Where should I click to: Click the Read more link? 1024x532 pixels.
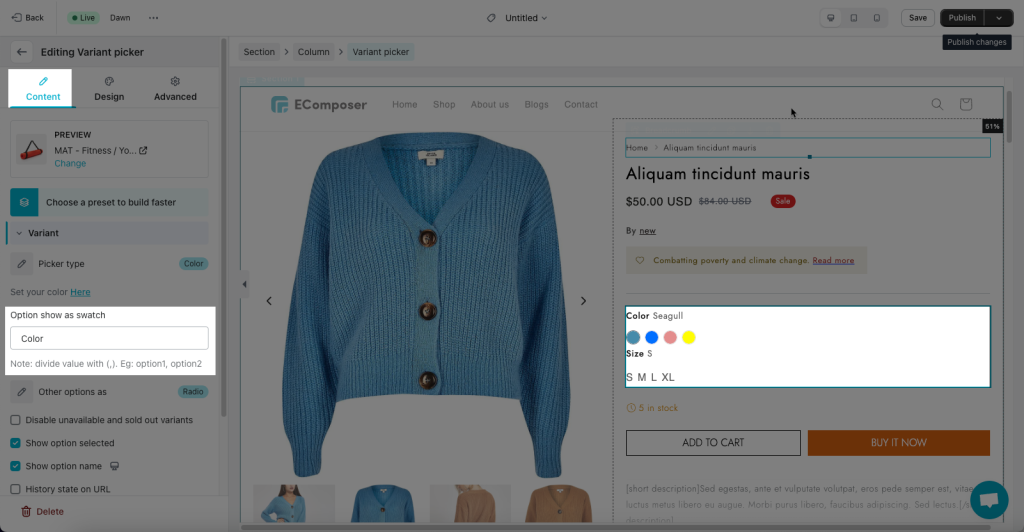pos(833,260)
